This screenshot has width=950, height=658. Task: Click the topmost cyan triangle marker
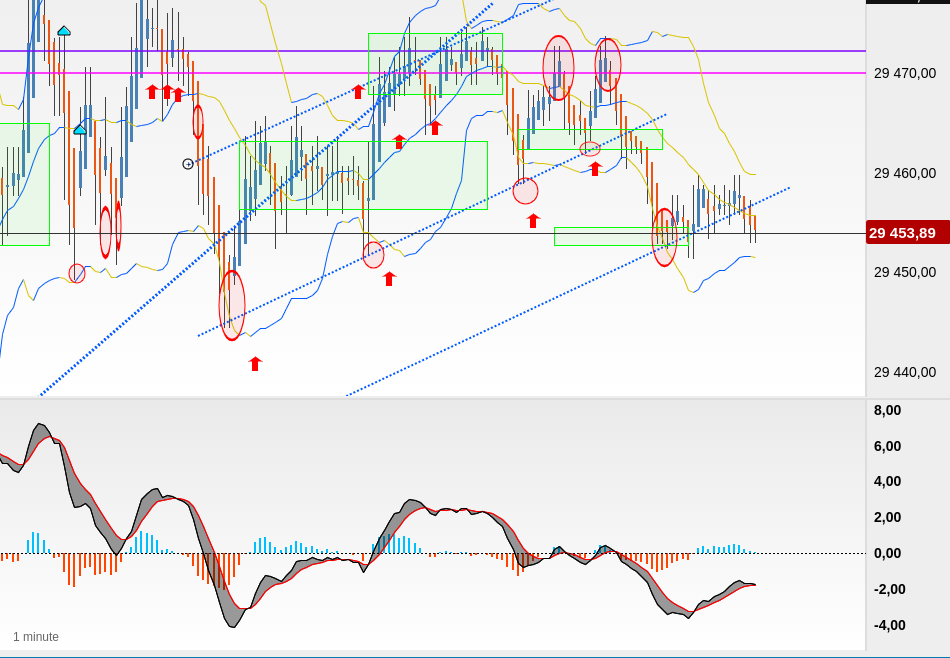tap(64, 31)
